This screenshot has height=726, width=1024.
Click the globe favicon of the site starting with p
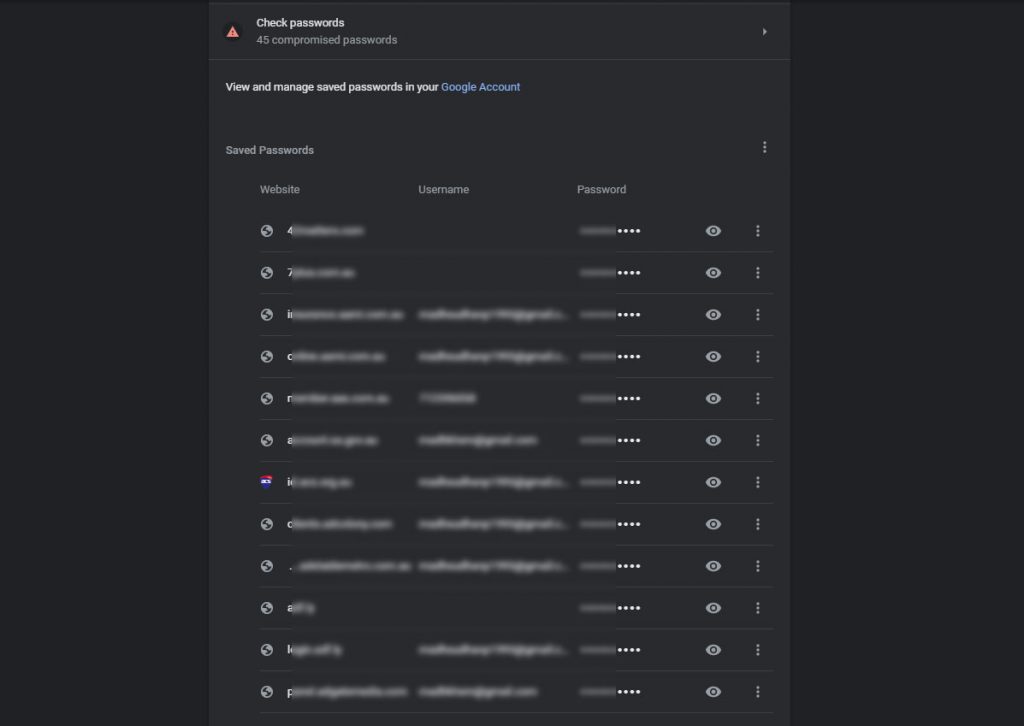[x=266, y=691]
